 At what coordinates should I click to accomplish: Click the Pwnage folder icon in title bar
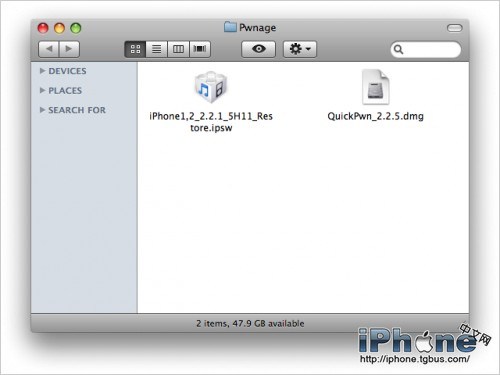(230, 27)
